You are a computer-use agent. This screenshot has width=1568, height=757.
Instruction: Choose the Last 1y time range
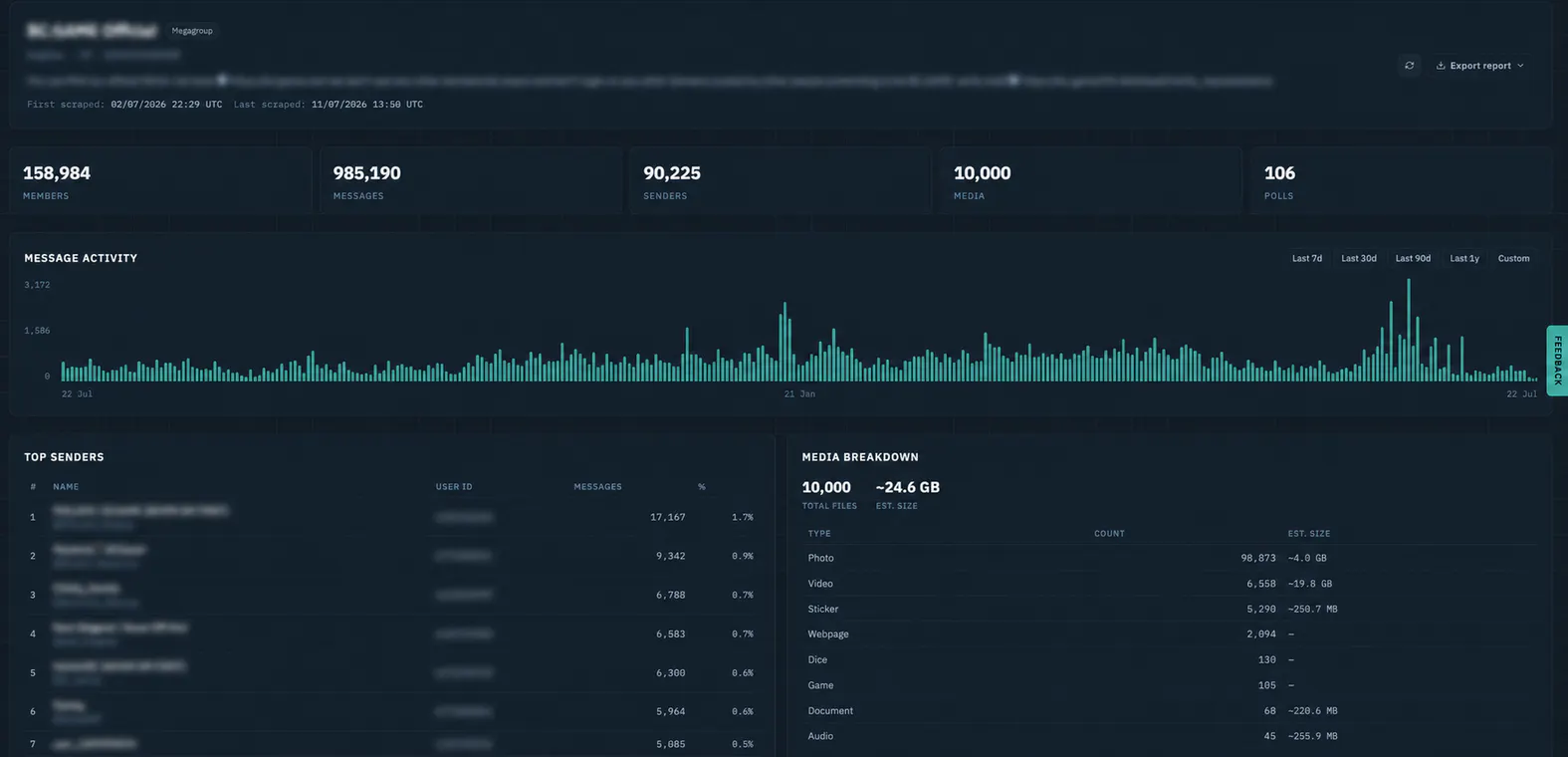1464,258
